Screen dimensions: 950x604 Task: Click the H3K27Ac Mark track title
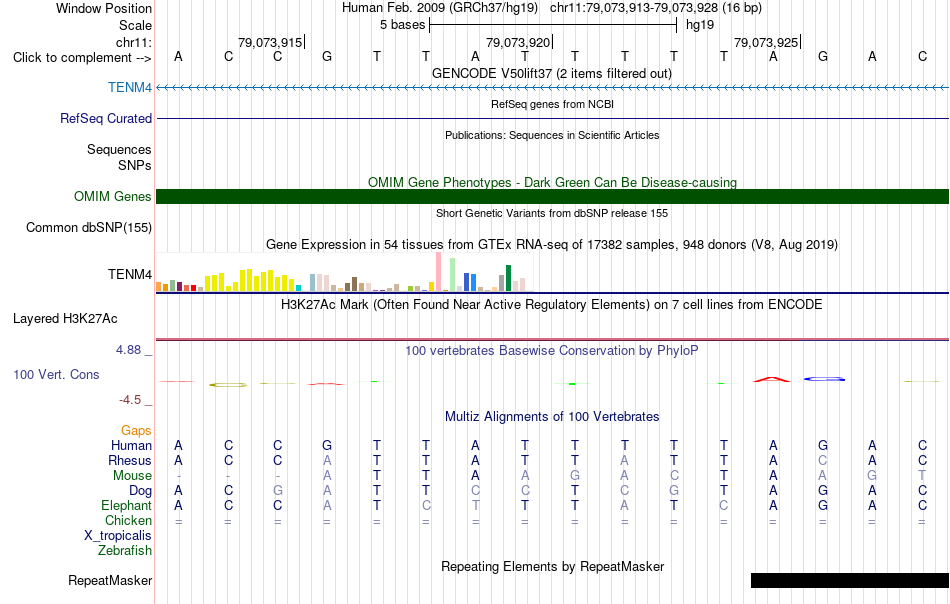(x=552, y=304)
